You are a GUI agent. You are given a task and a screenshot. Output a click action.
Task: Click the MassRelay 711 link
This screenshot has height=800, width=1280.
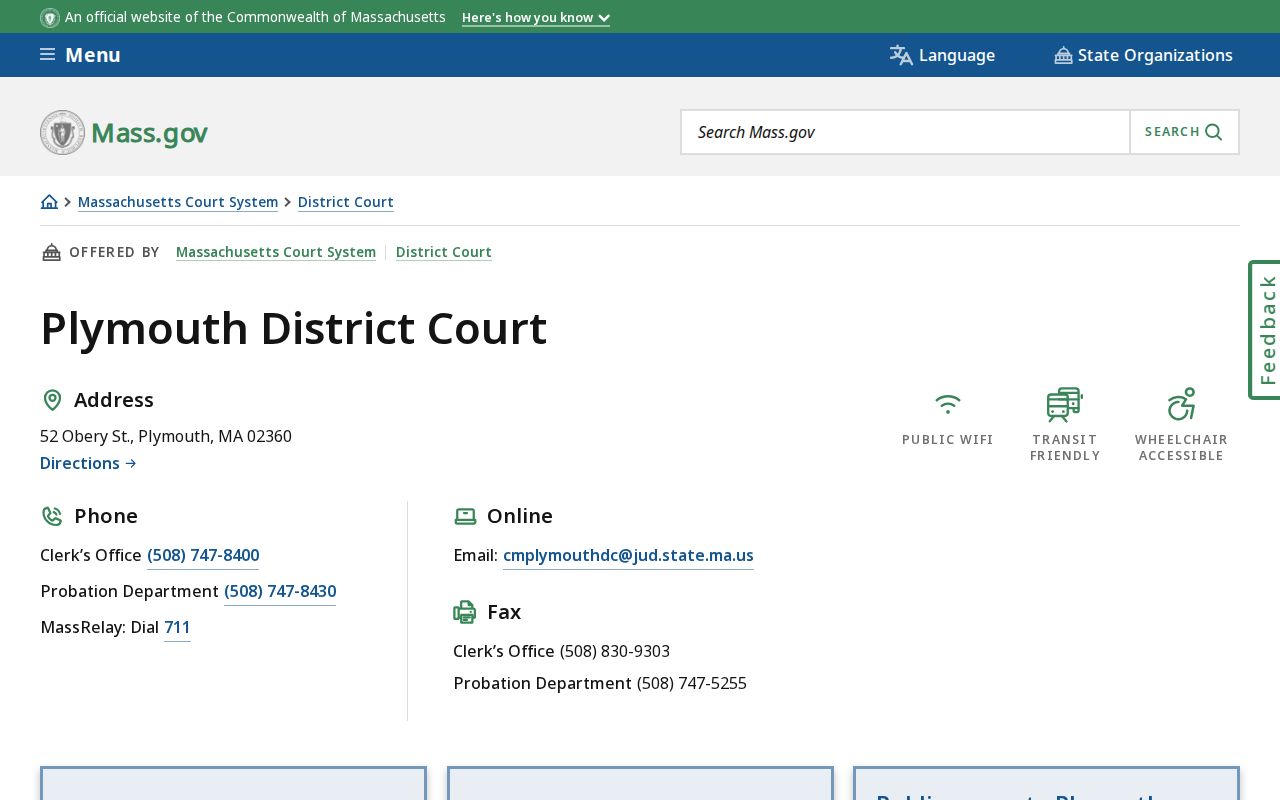point(177,627)
